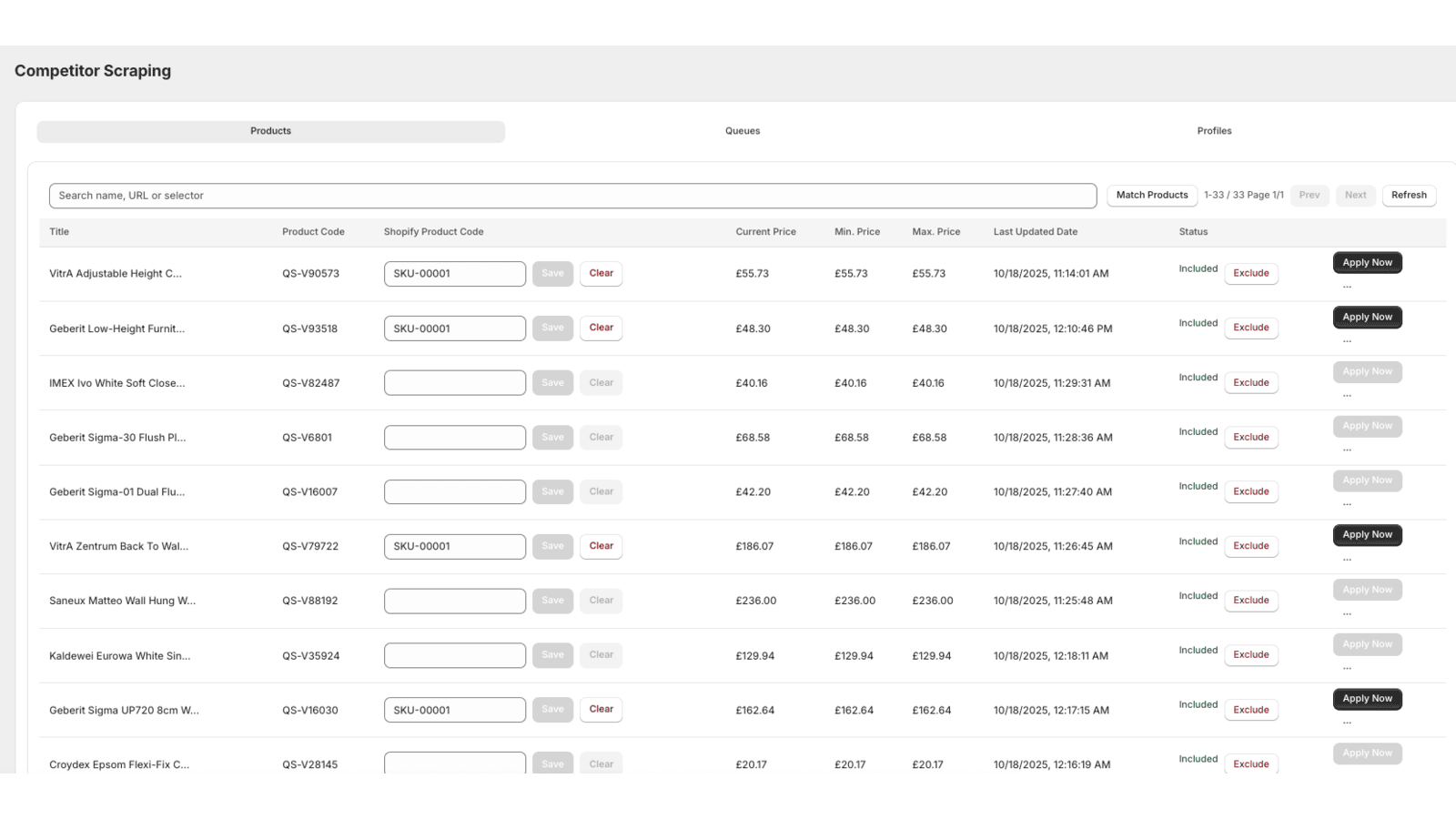Viewport: 1456px width, 819px height.
Task: Apply Now for Geberit Sigma UP720 product
Action: point(1367,698)
